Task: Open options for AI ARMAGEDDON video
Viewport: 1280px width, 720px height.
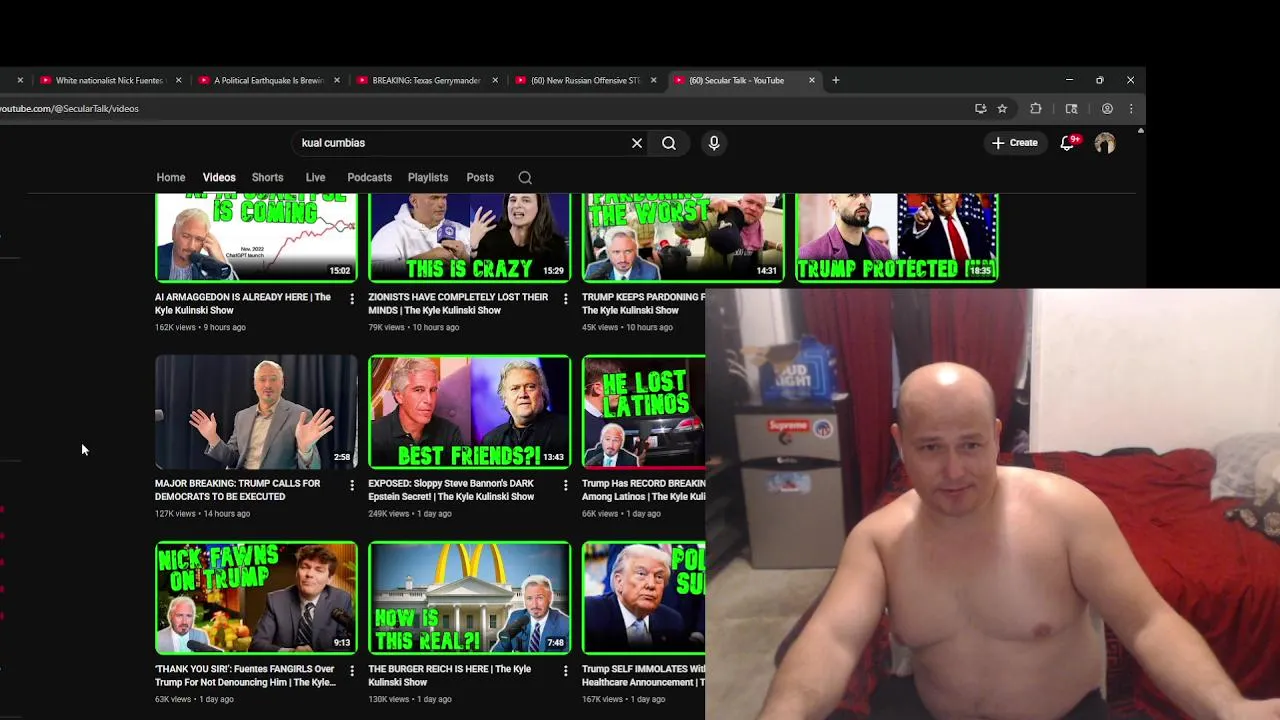Action: [x=352, y=298]
